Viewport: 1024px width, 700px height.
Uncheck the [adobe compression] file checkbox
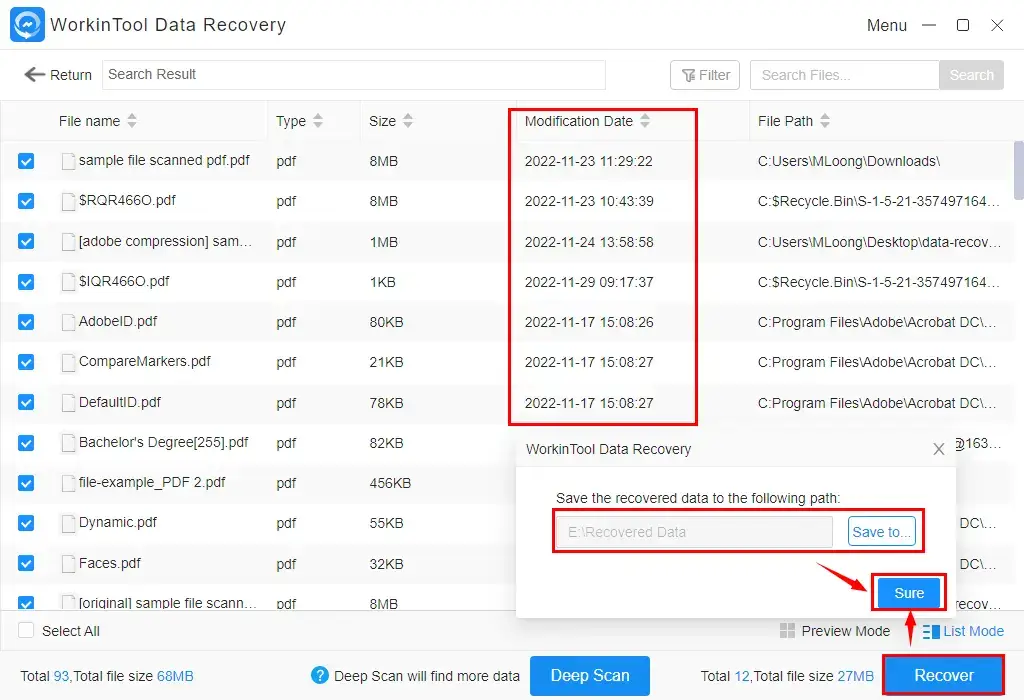(x=26, y=242)
